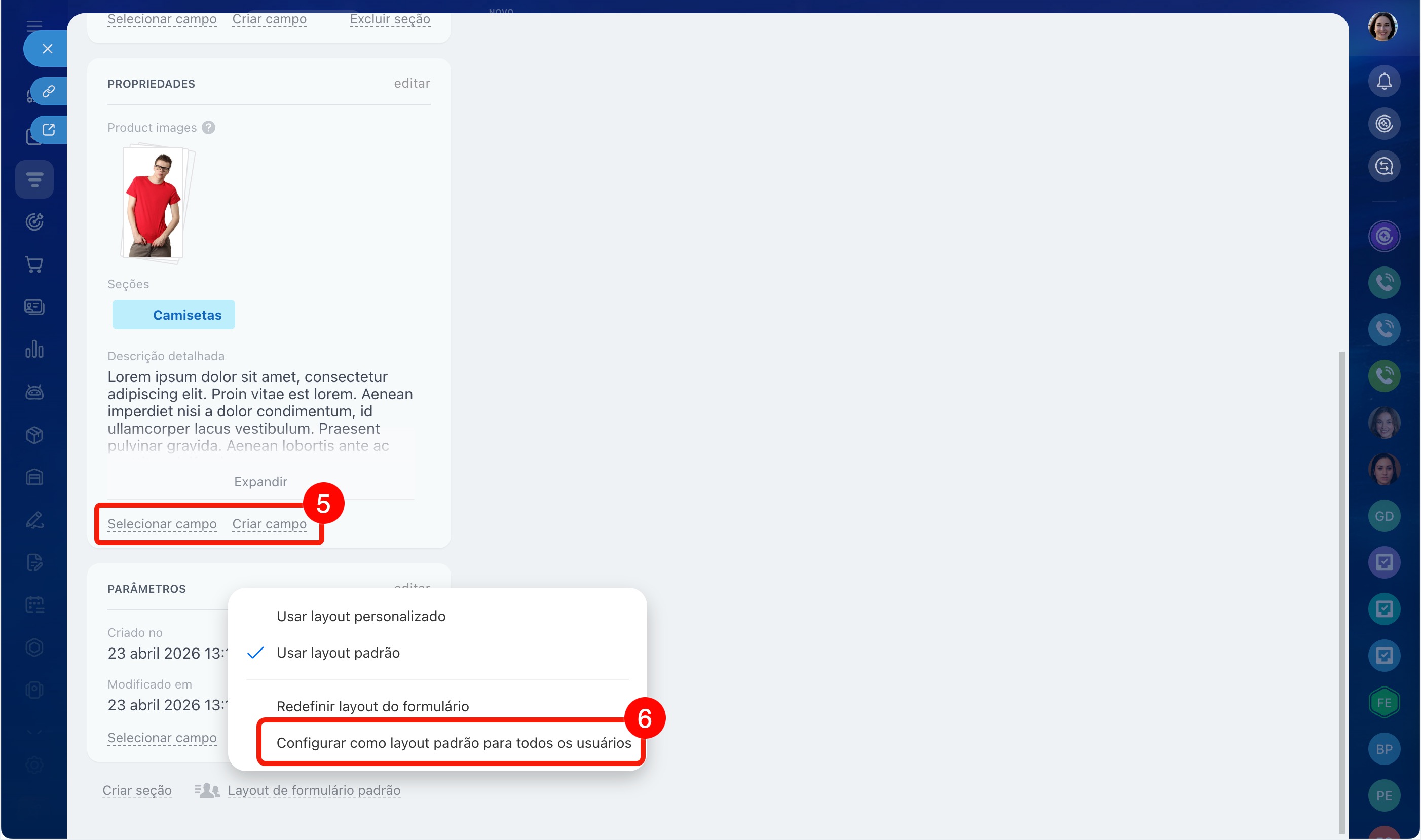1421x840 pixels.
Task: Expand the detailed description text
Action: tap(260, 482)
